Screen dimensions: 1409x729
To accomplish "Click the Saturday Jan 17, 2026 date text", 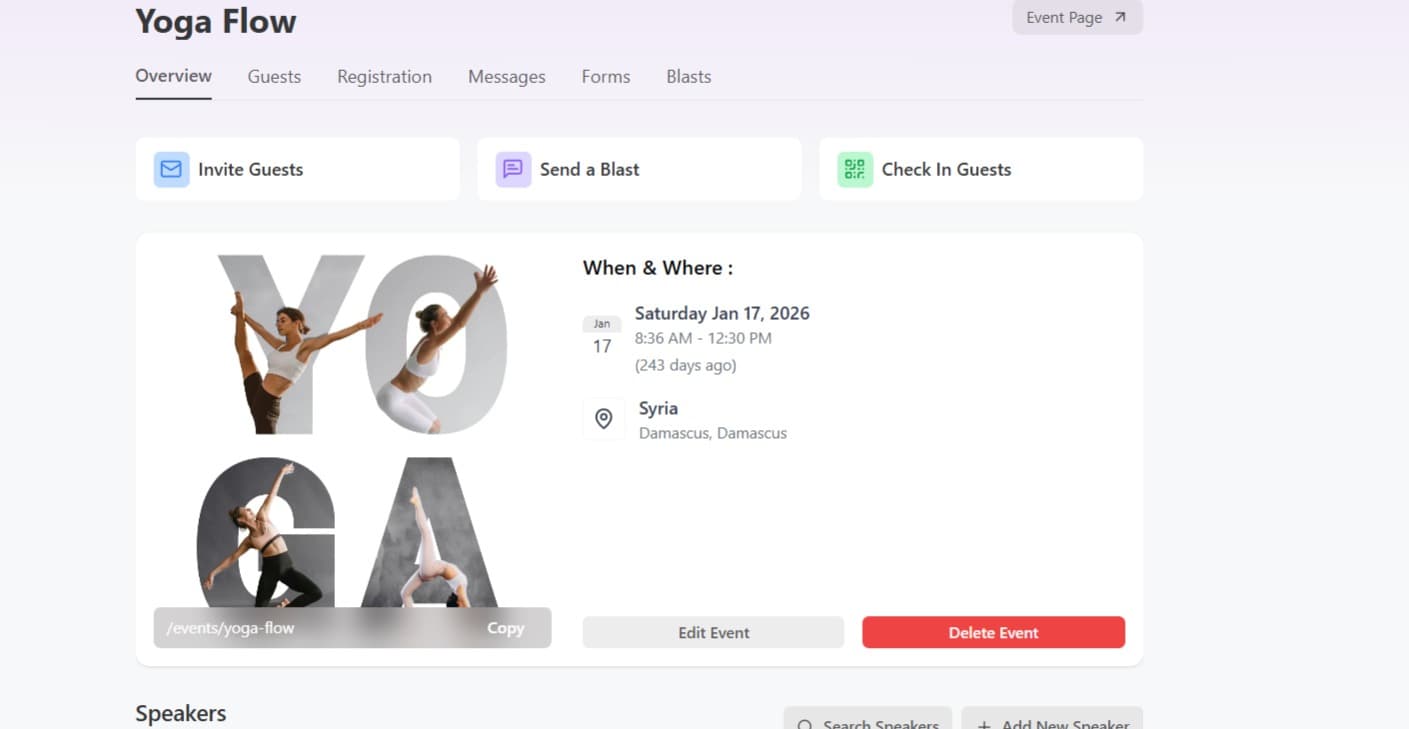I will coord(722,313).
